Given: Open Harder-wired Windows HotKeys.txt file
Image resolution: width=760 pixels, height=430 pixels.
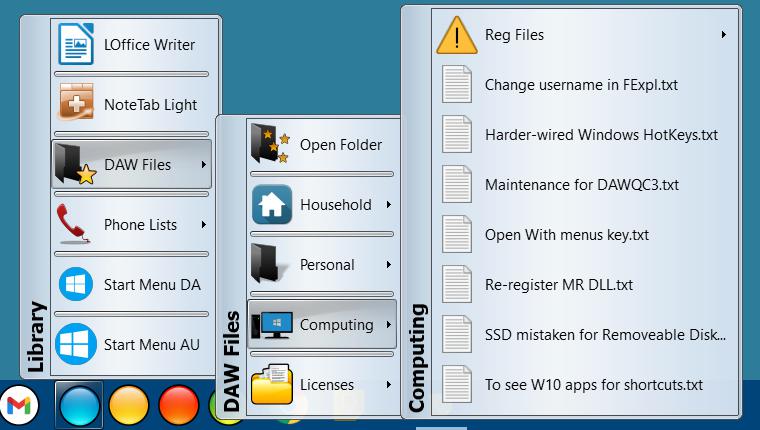Looking at the screenshot, I should [601, 135].
